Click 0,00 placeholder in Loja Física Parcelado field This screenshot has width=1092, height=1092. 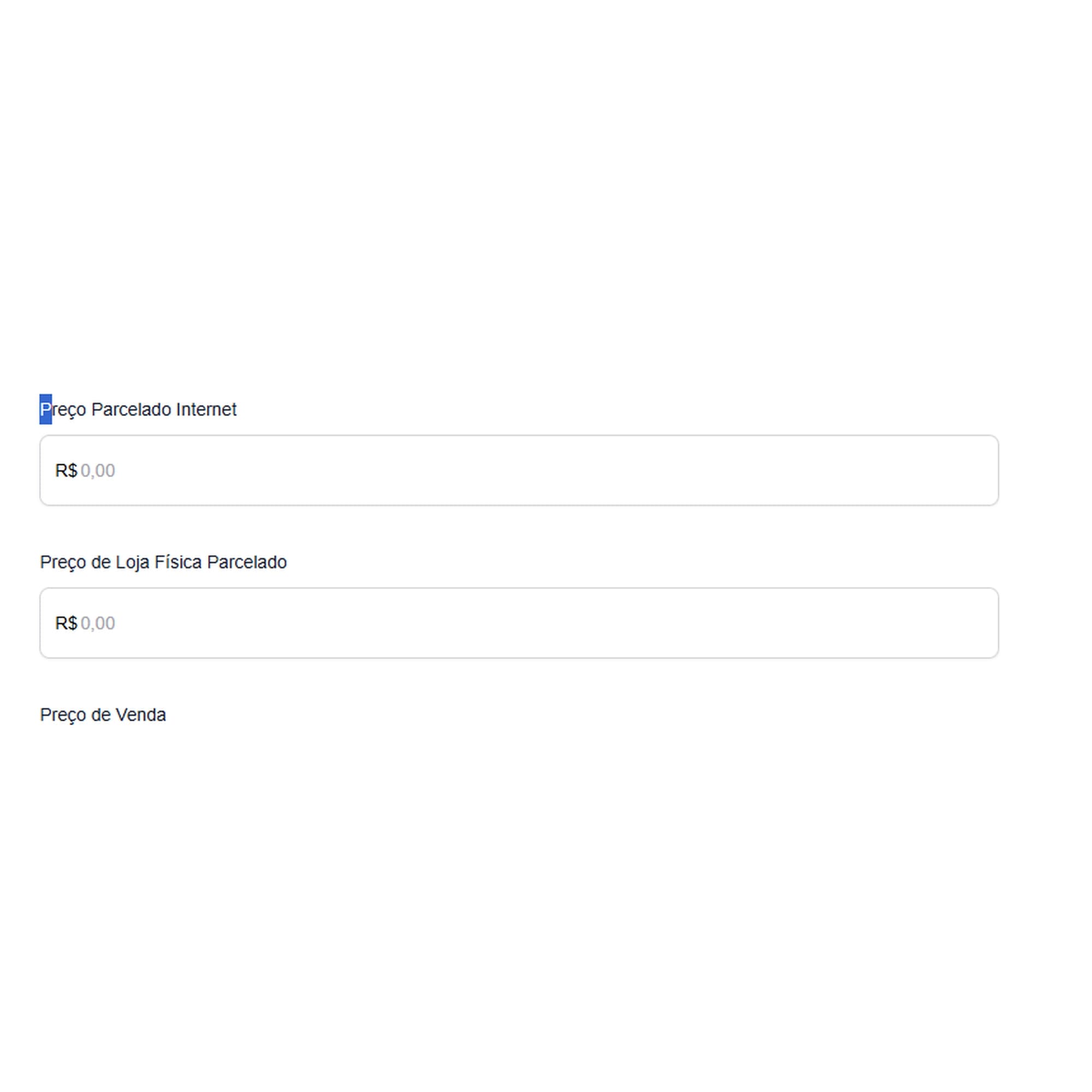pyautogui.click(x=98, y=623)
